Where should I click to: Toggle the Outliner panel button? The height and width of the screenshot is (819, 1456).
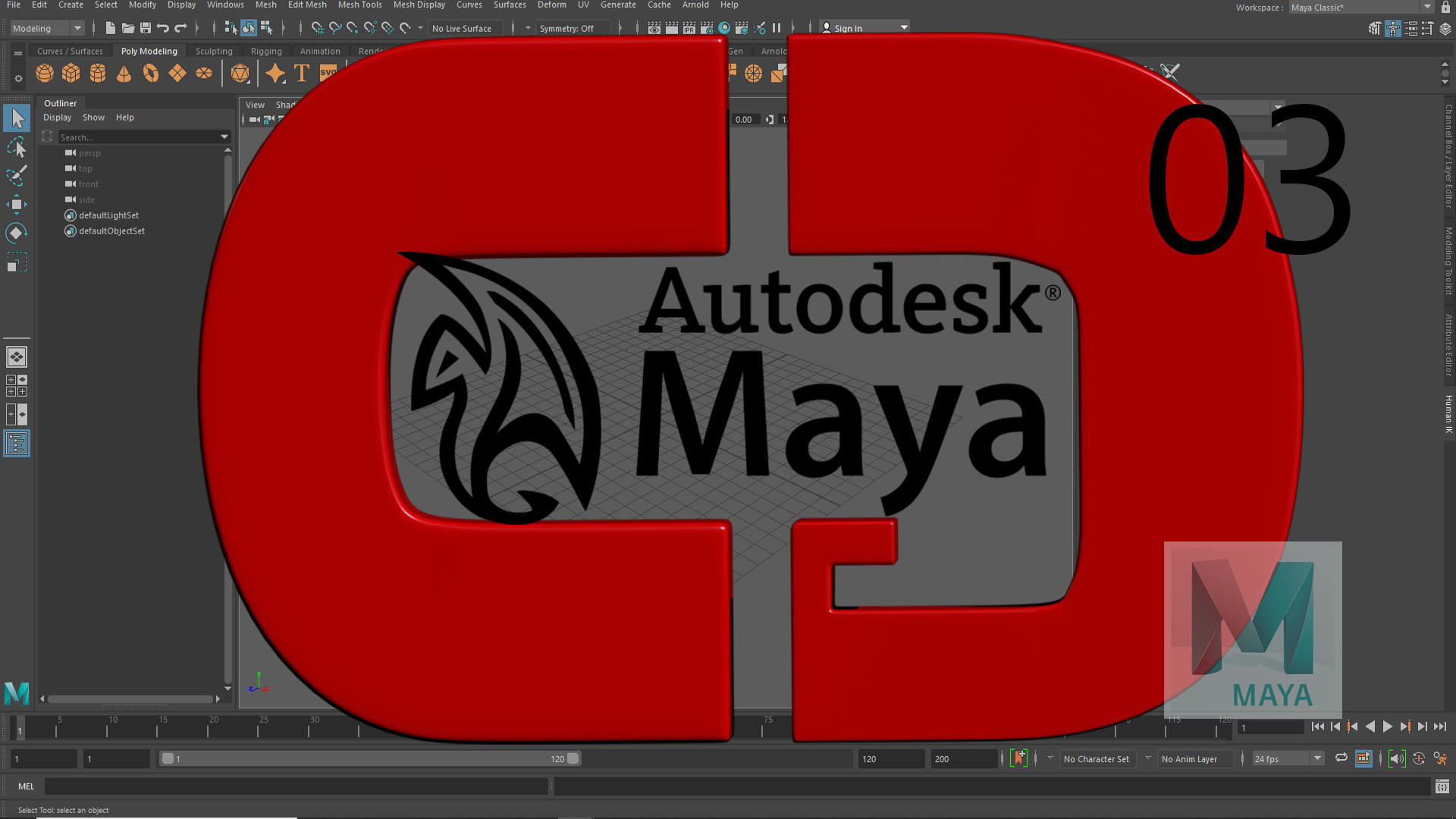tap(17, 443)
